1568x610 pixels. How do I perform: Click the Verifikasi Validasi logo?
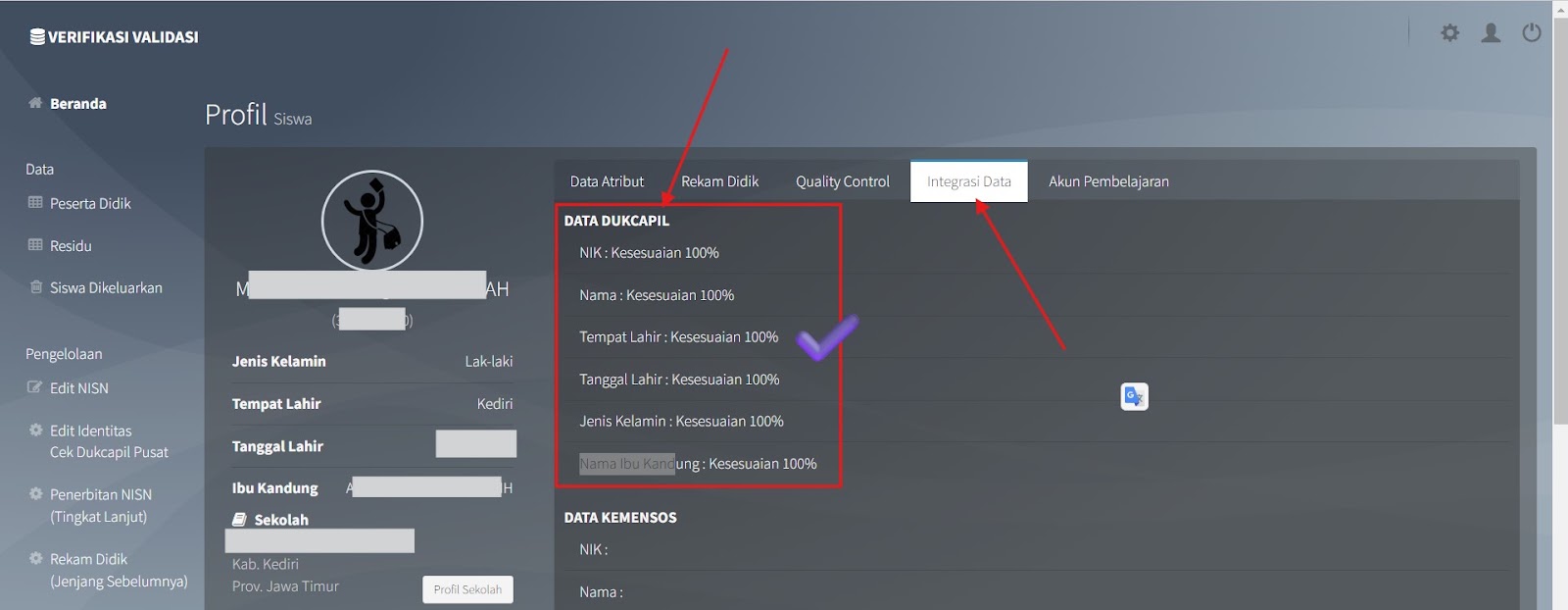(x=114, y=37)
